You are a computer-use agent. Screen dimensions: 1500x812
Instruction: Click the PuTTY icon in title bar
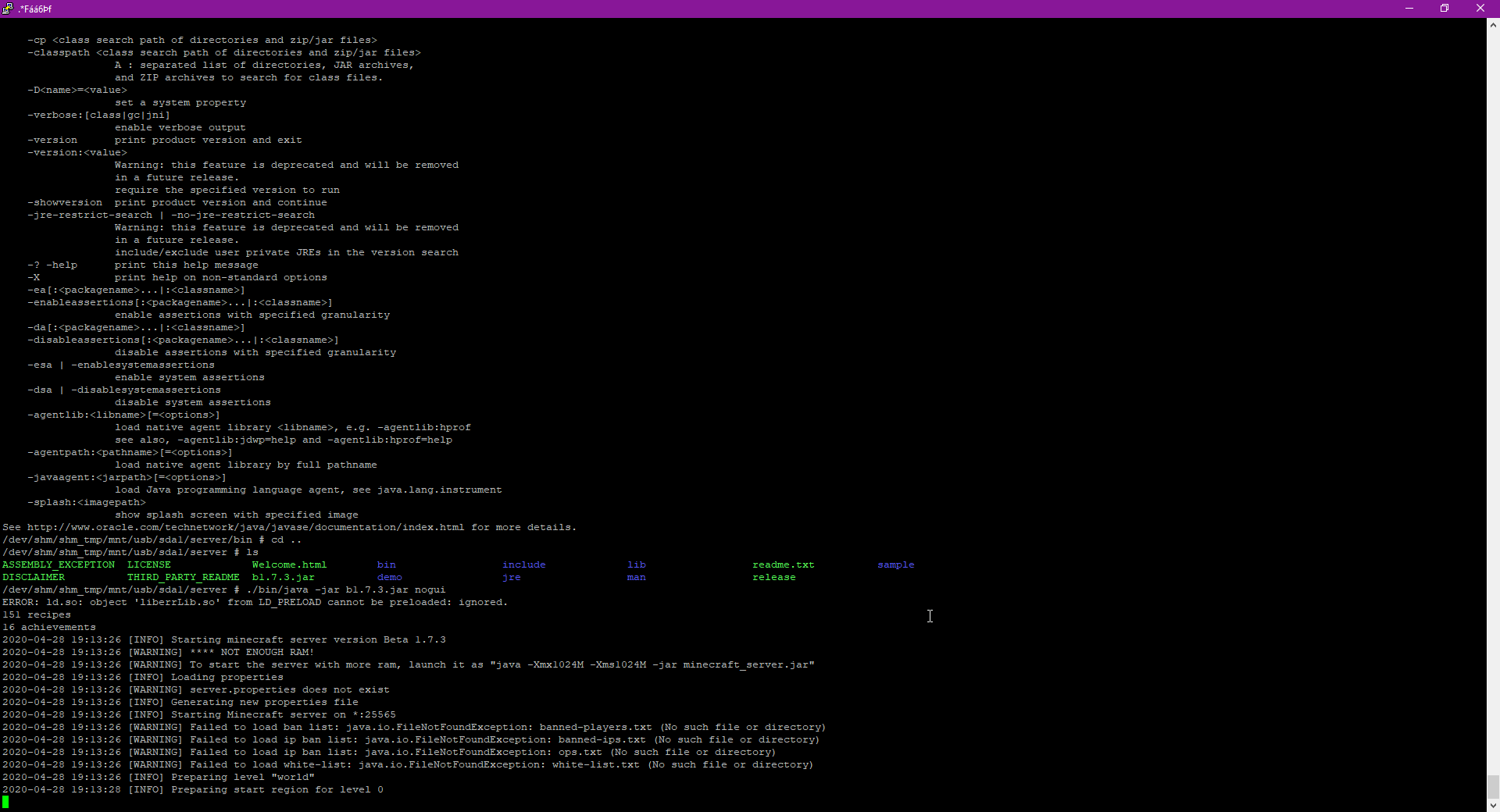click(x=8, y=9)
